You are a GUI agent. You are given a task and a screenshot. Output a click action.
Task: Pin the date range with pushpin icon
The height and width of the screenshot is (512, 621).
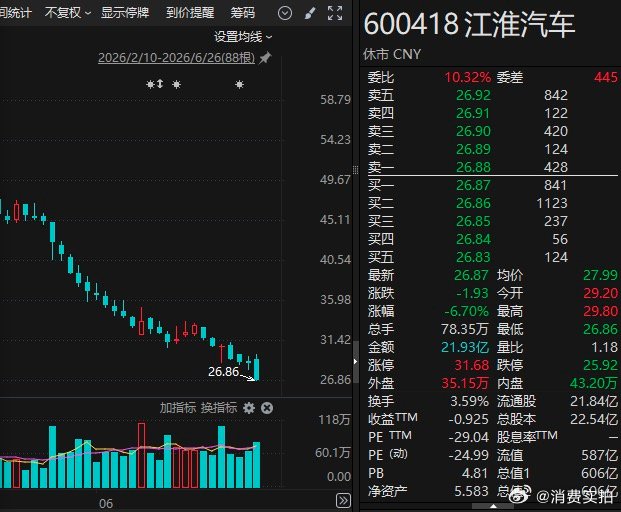[265, 58]
